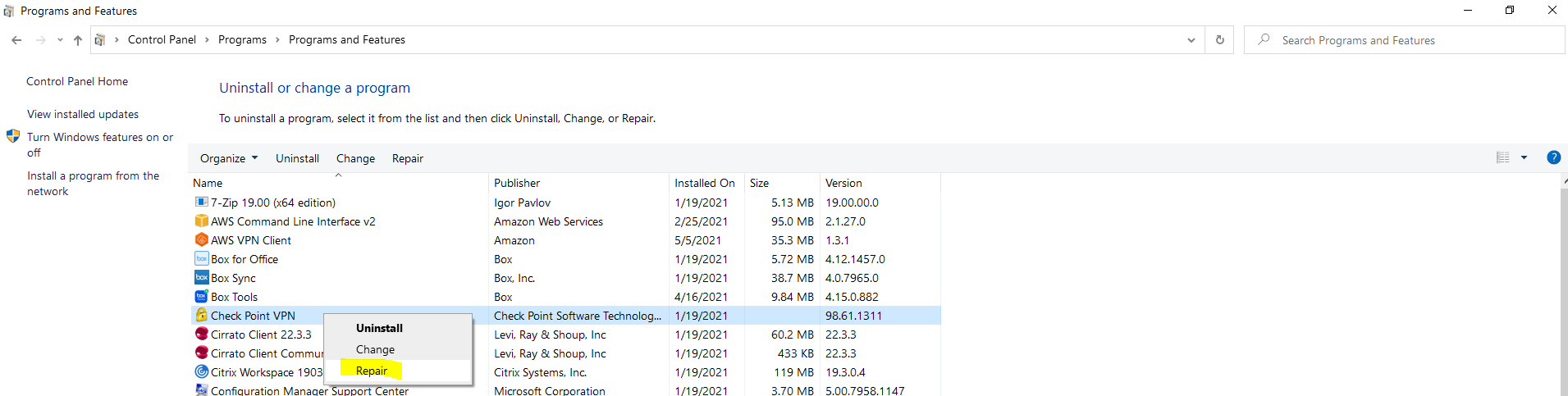Go forward with the forward arrow
This screenshot has height=396, width=1568.
(x=40, y=39)
